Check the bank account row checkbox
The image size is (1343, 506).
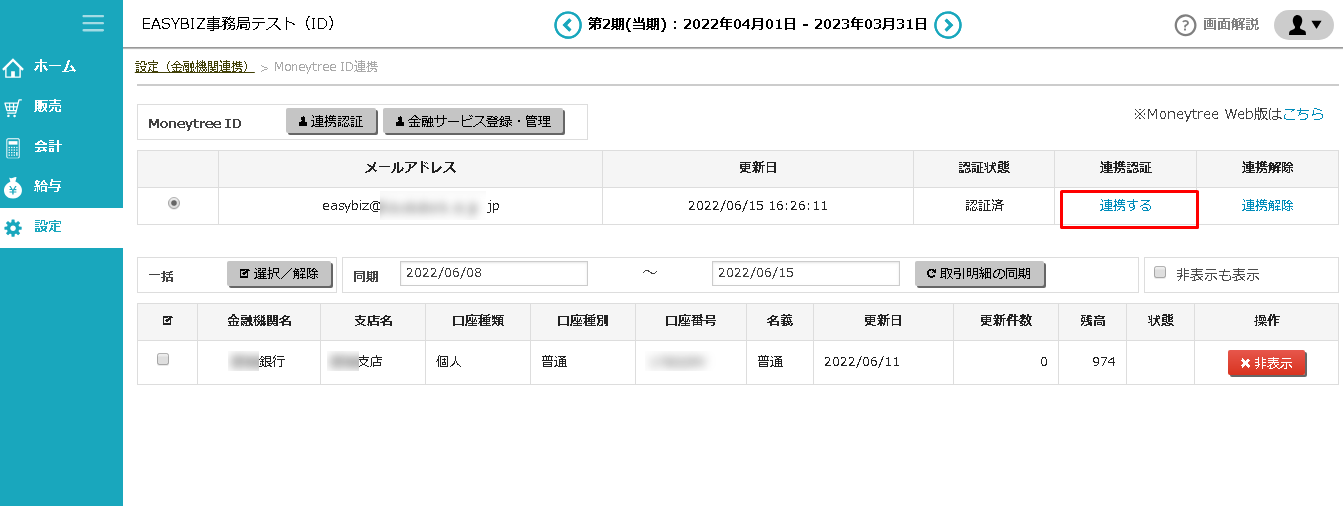(163, 360)
